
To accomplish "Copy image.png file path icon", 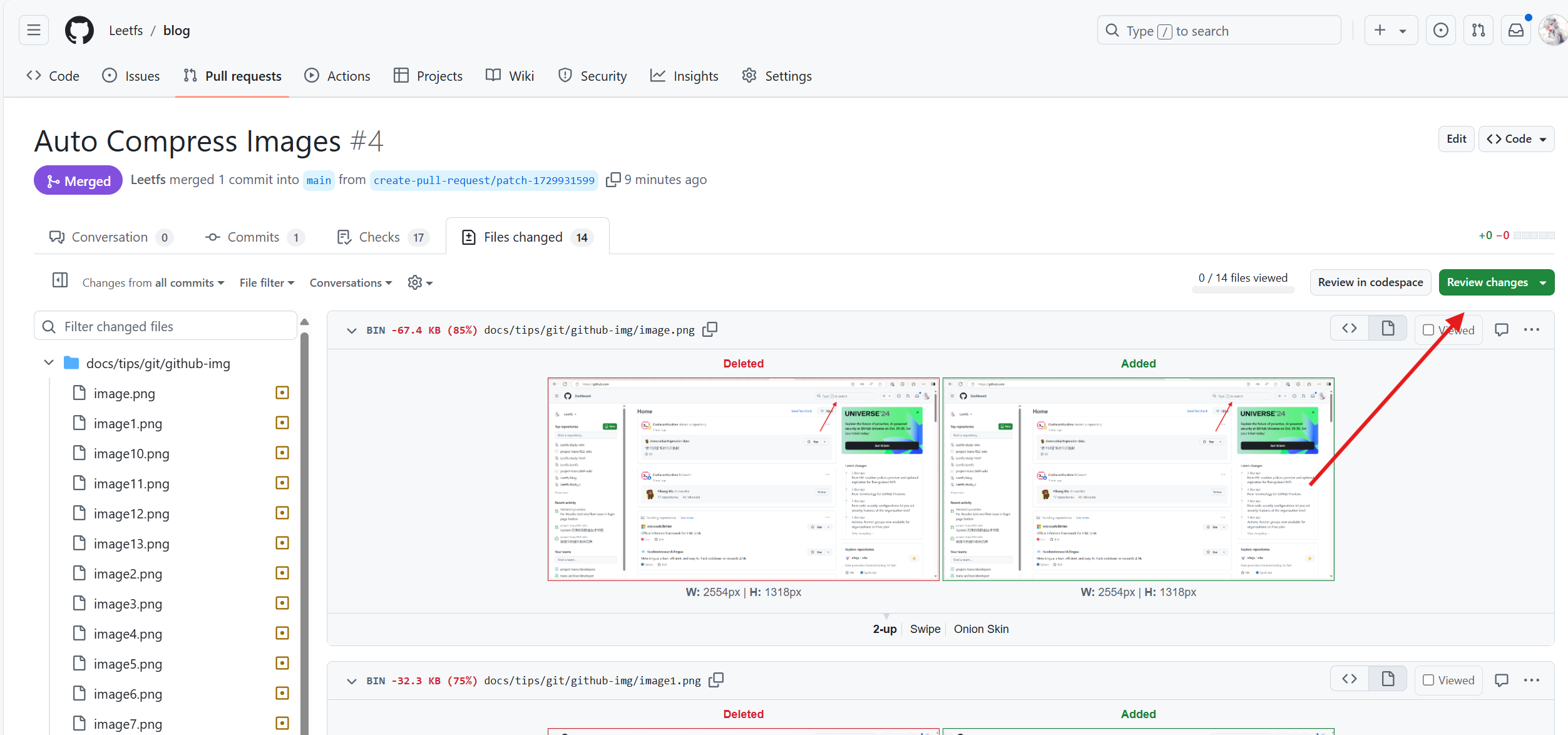I will click(x=710, y=329).
